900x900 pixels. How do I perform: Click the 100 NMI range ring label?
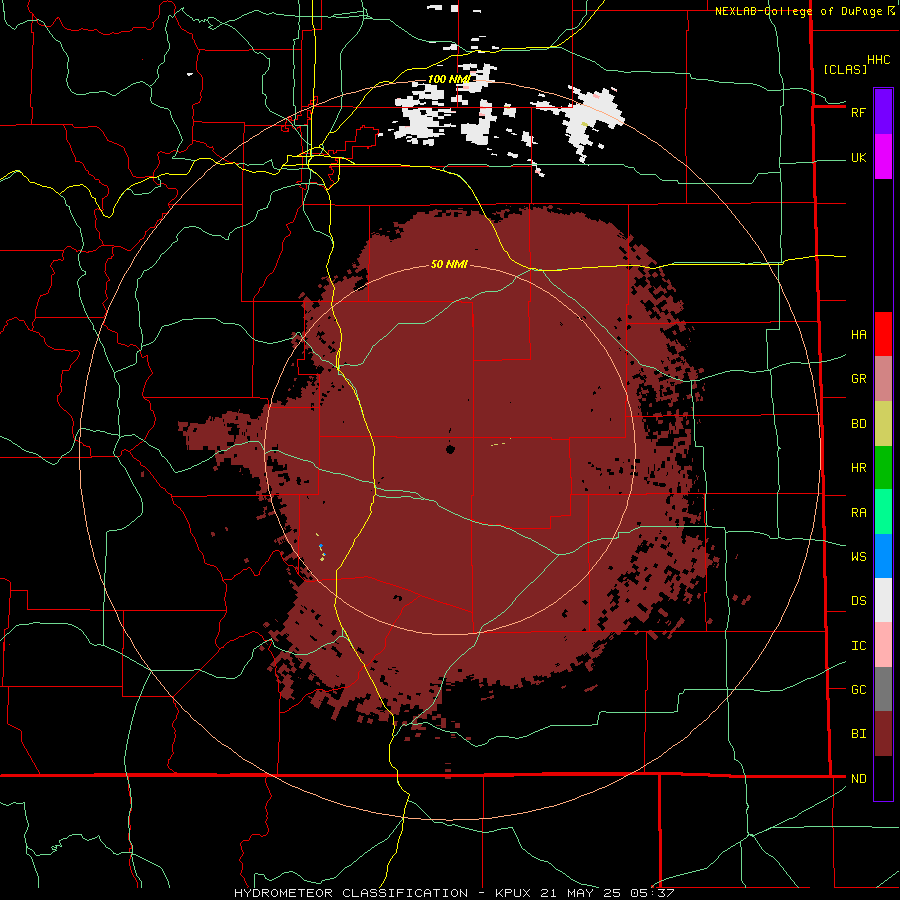click(x=449, y=79)
